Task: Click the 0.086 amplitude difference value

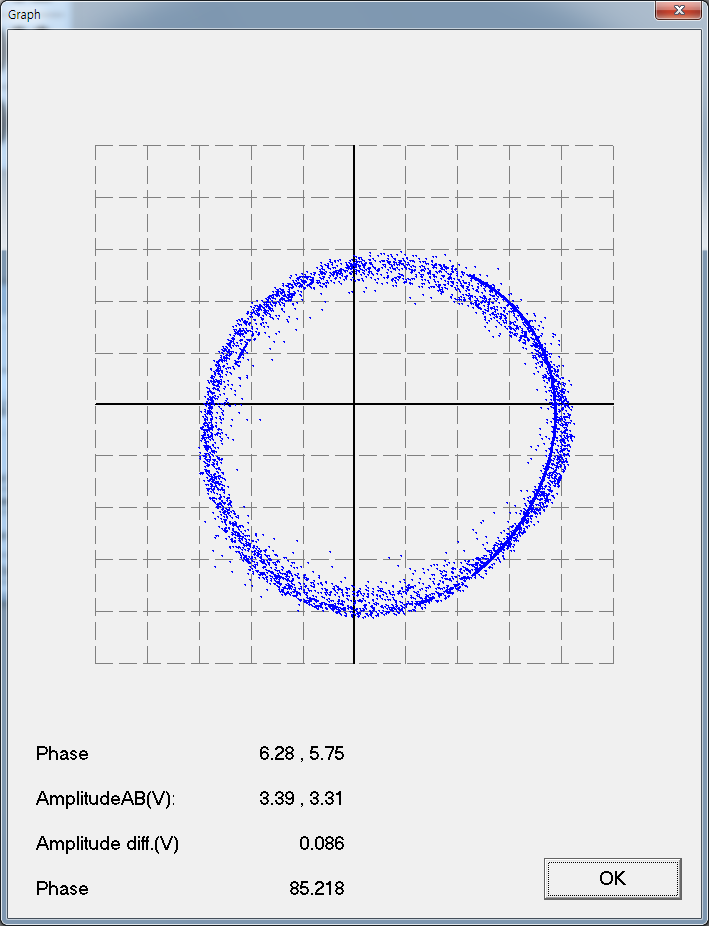Action: tap(321, 844)
